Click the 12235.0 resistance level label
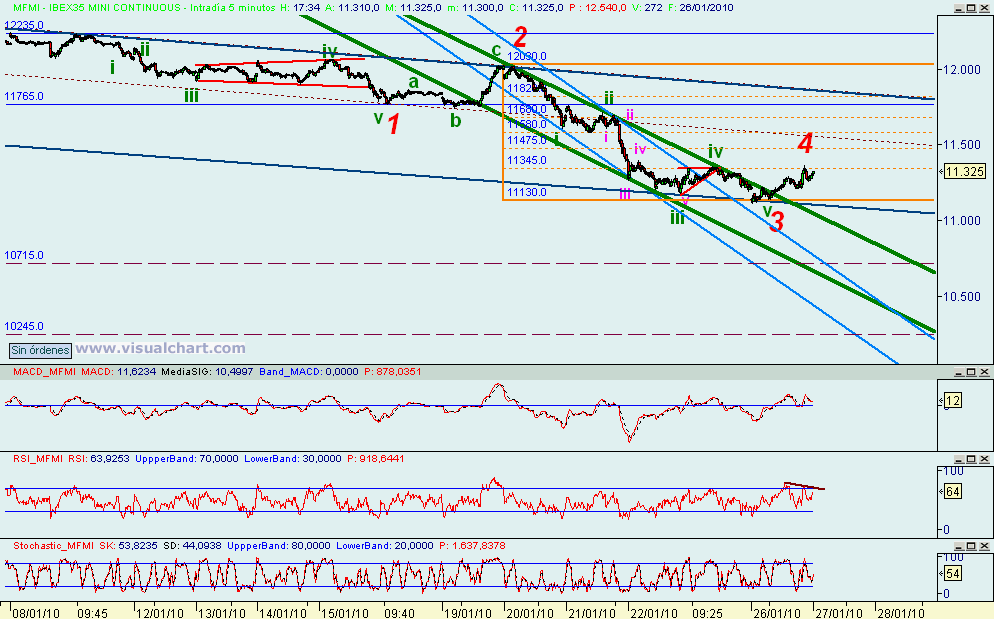Screen dimensions: 994x619 click(x=24, y=25)
